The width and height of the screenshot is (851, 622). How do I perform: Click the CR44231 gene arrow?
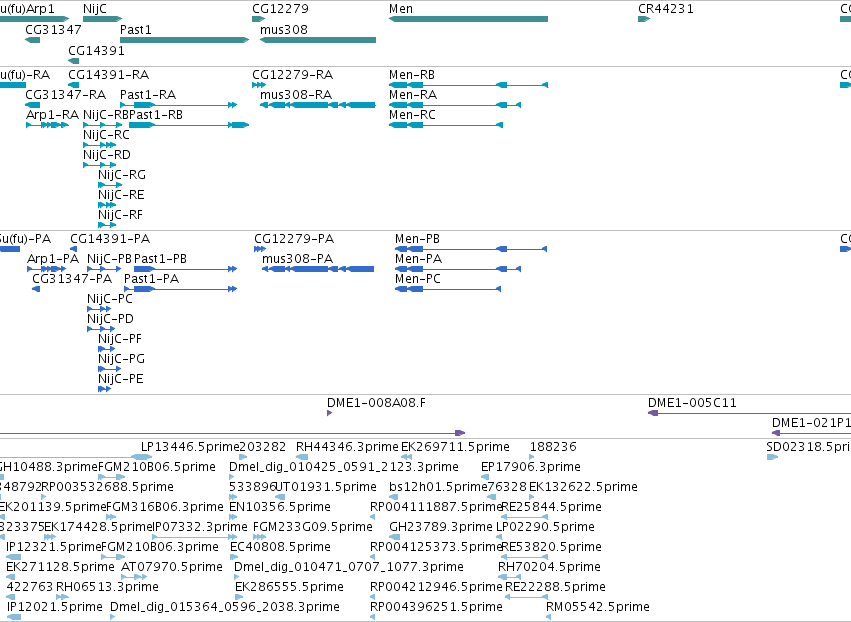click(x=644, y=19)
